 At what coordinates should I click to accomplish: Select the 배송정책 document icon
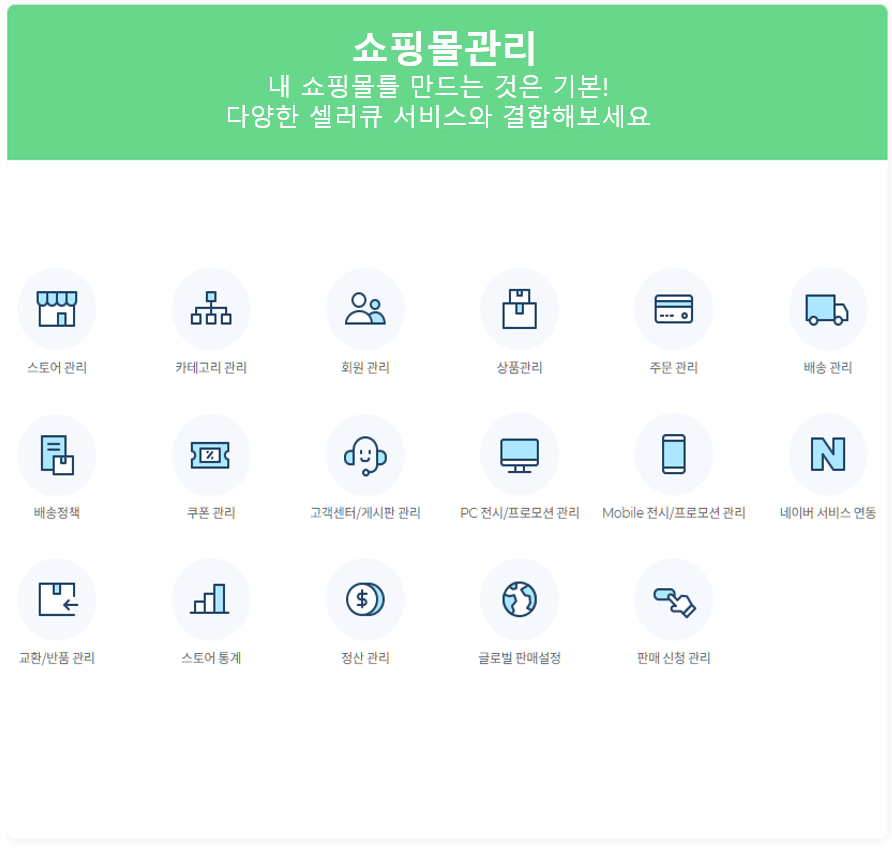[x=57, y=454]
